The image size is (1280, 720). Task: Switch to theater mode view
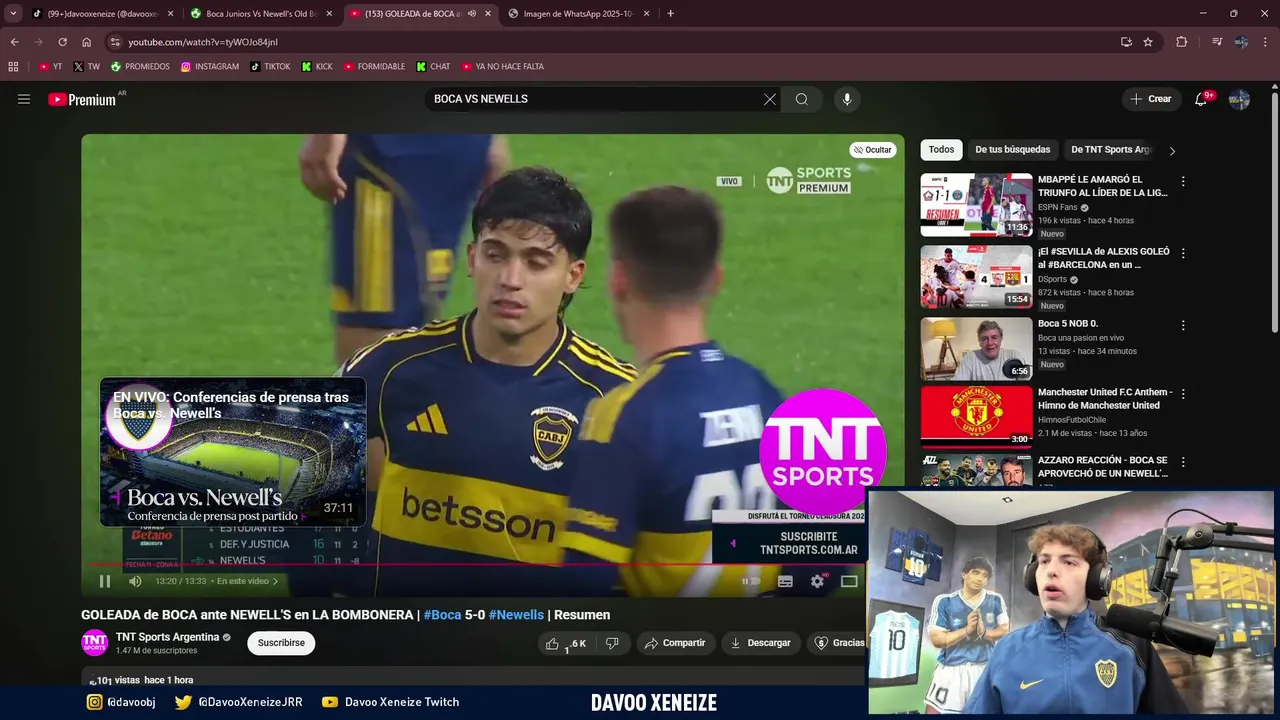(849, 581)
